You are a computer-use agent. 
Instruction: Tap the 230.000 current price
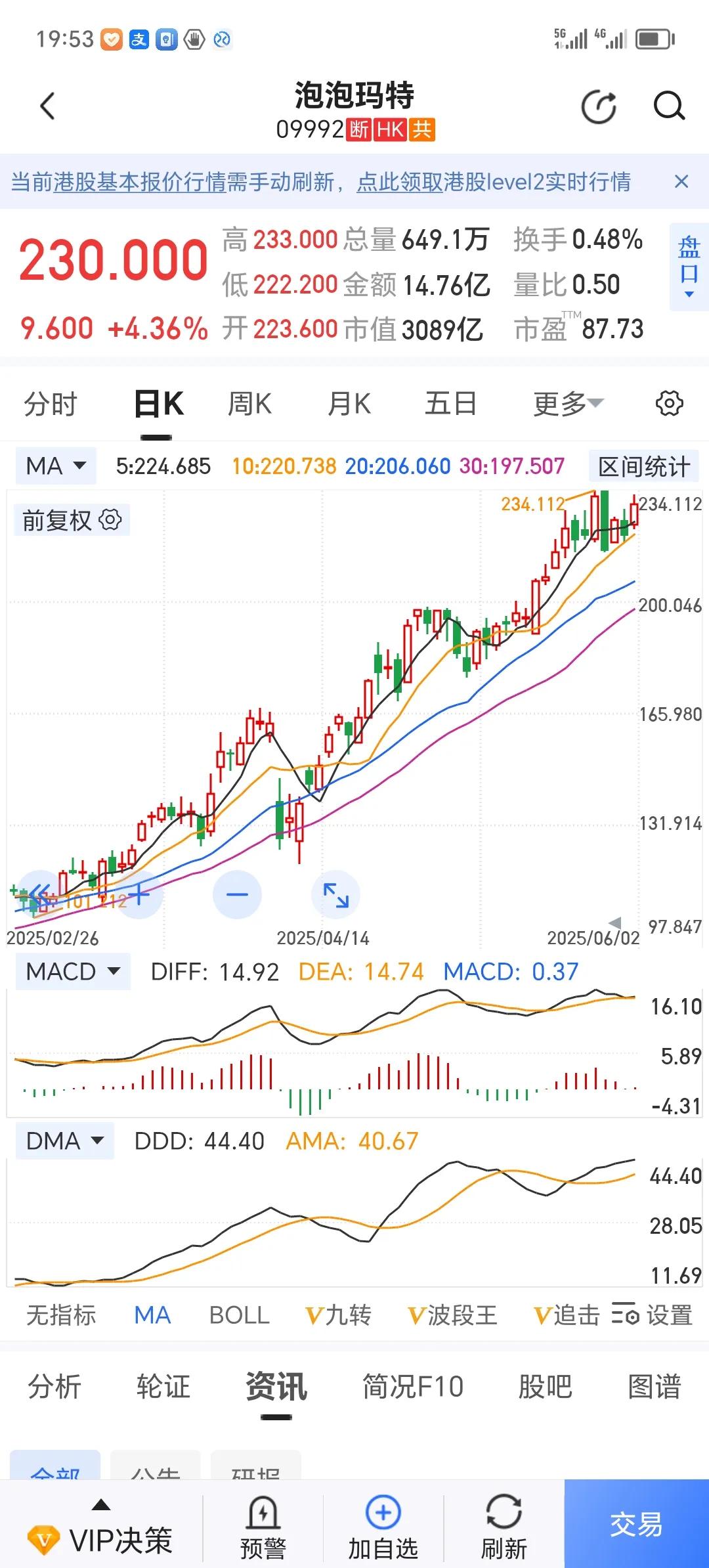113,261
